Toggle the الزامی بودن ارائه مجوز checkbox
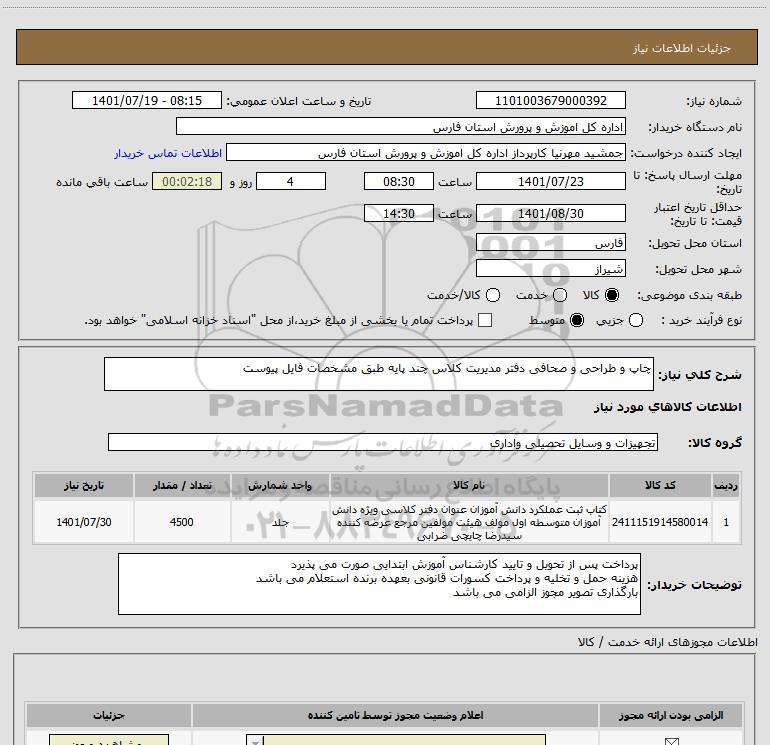Image resolution: width=770 pixels, height=745 pixels. 671,741
